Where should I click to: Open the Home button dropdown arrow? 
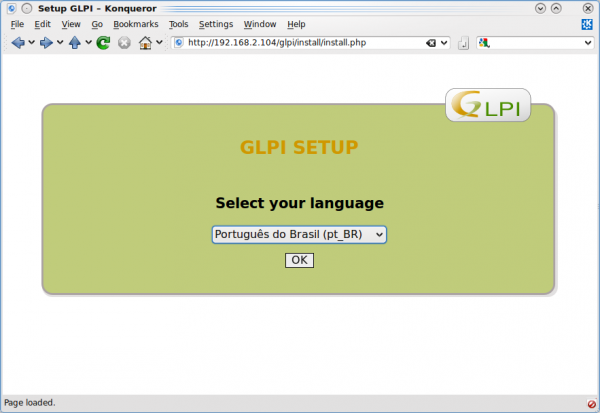click(x=159, y=42)
